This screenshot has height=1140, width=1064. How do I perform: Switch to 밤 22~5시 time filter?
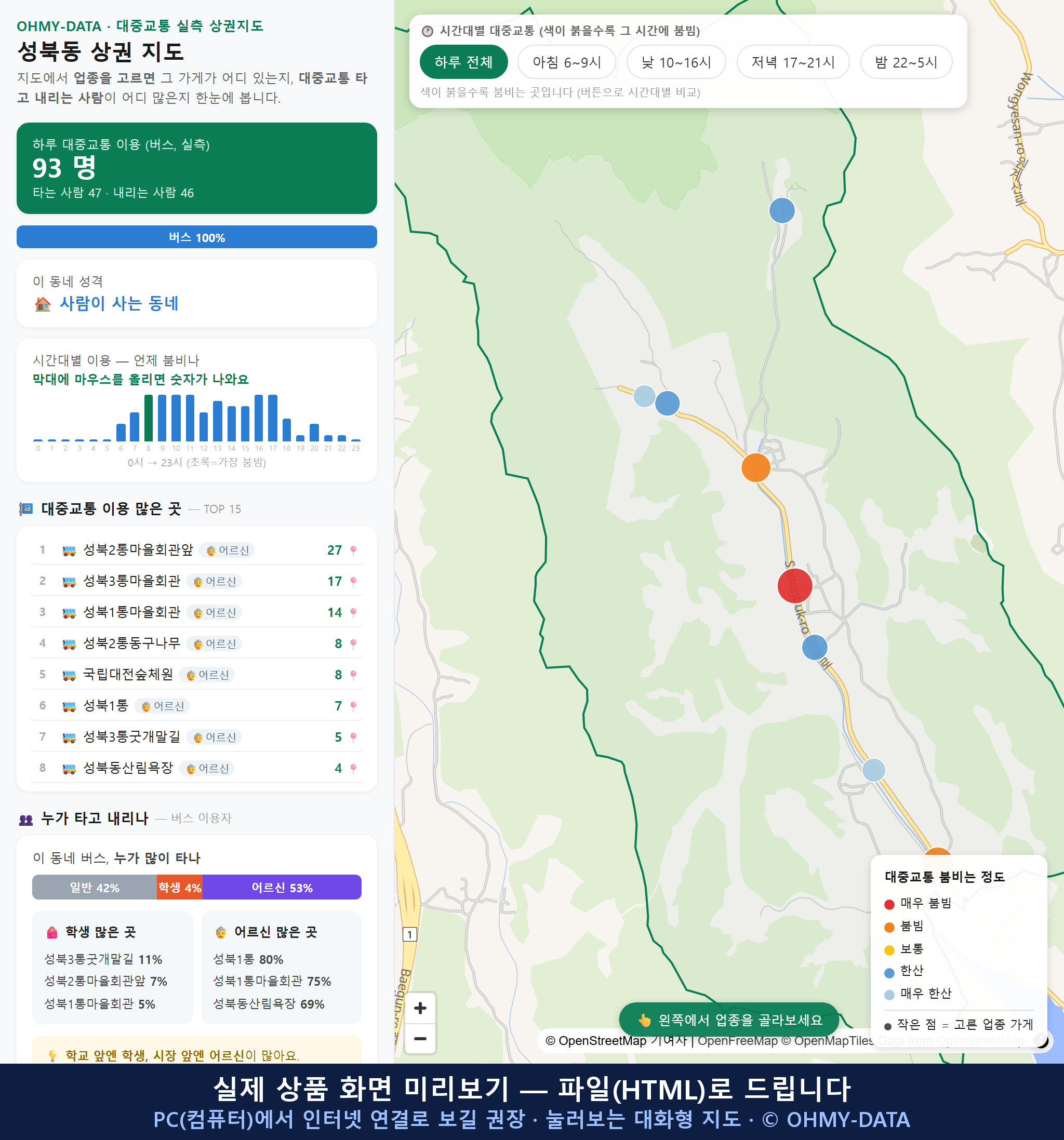pos(906,62)
